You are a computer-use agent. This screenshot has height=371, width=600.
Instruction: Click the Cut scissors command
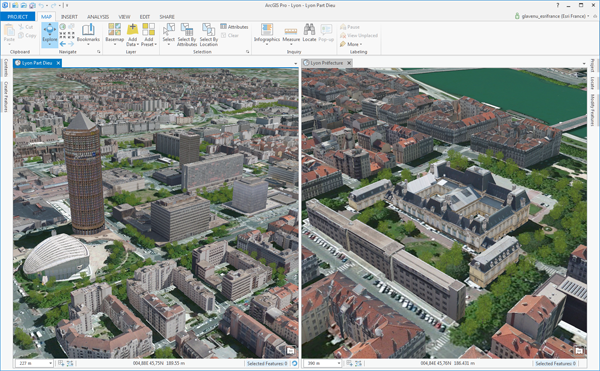(25, 27)
